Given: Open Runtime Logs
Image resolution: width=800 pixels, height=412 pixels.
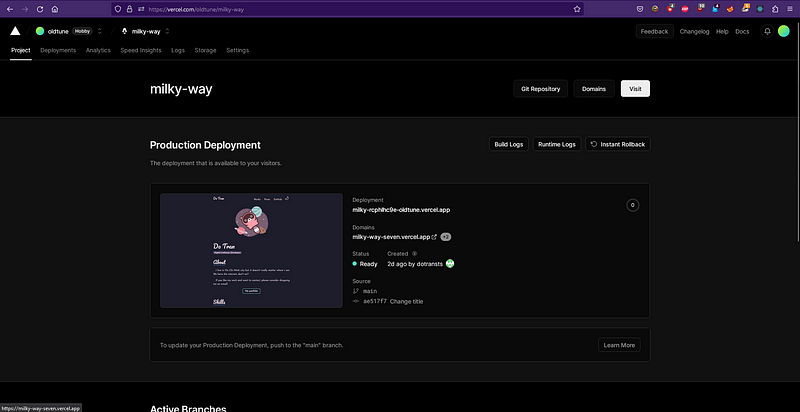Looking at the screenshot, I should (x=557, y=144).
